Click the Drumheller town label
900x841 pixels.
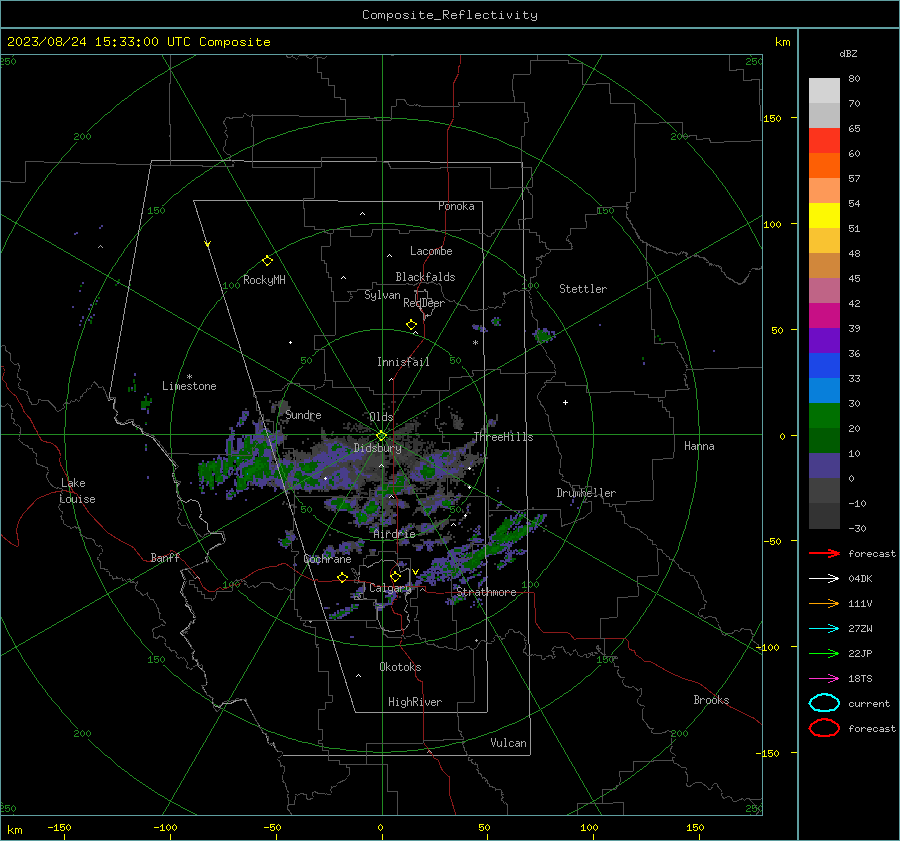point(586,493)
